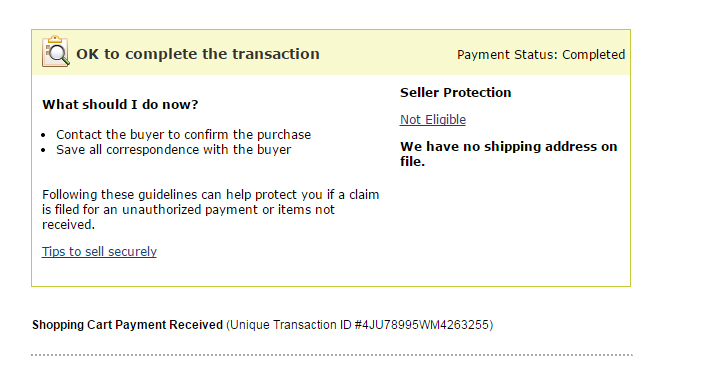Click the clipboard magnifying glass icon

coord(56,51)
